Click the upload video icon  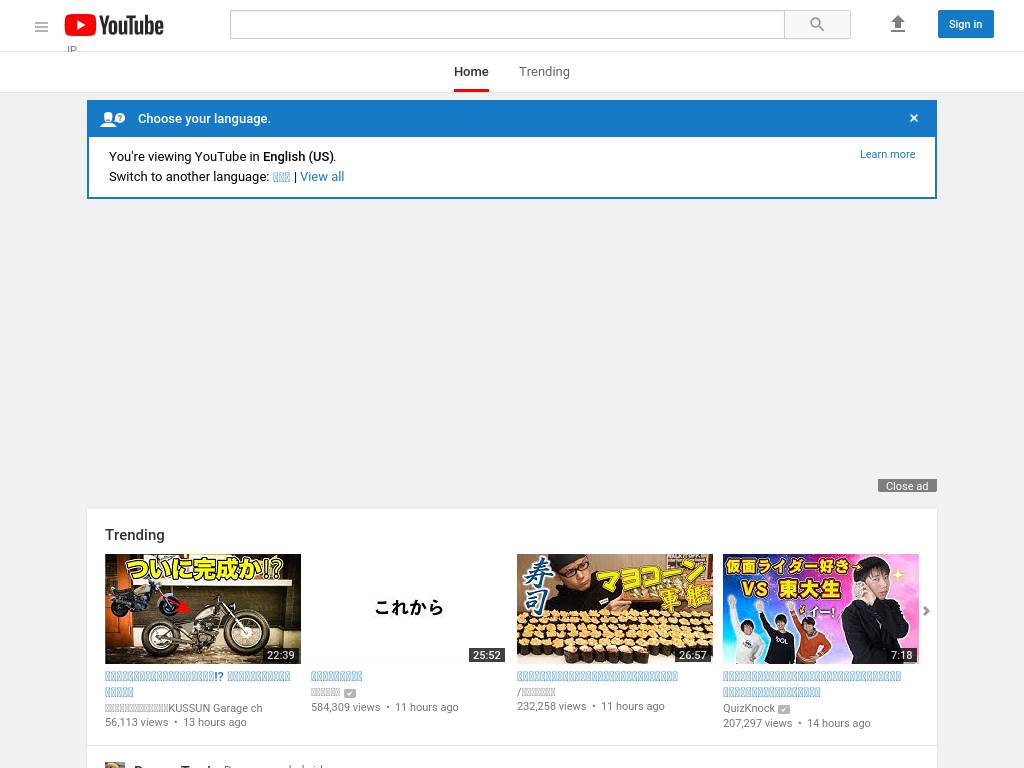(x=897, y=24)
